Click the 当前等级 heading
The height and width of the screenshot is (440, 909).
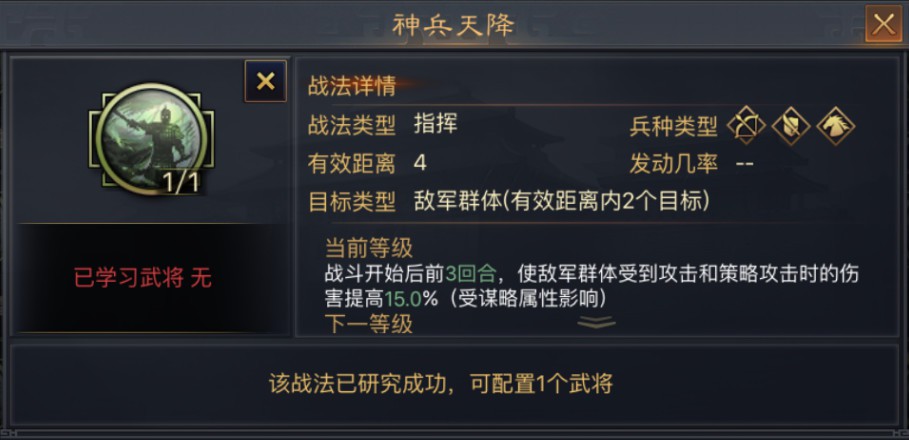369,248
